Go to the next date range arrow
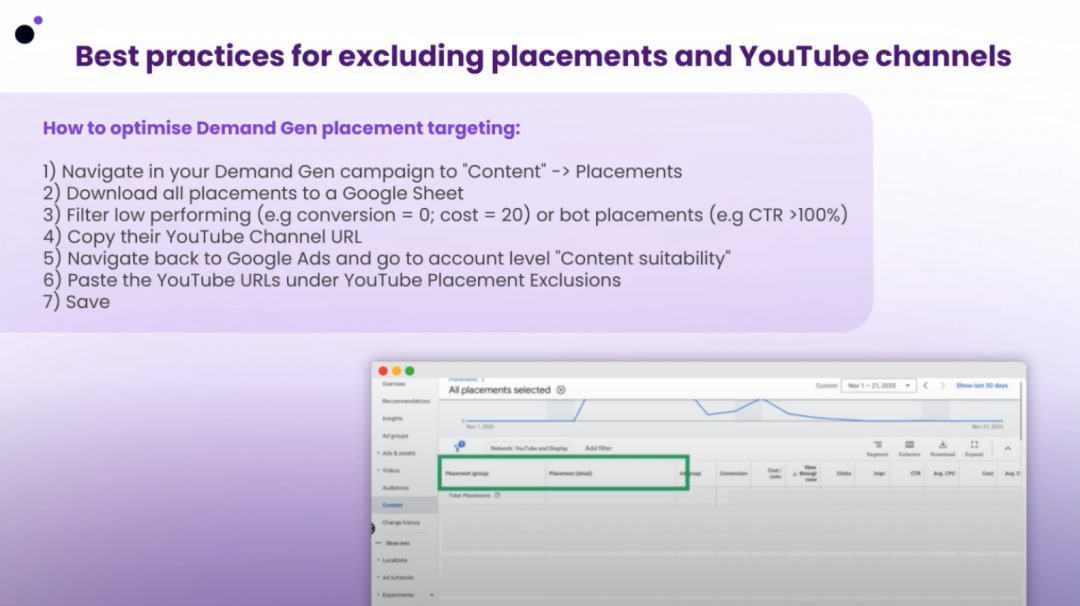The height and width of the screenshot is (606, 1080). point(942,386)
